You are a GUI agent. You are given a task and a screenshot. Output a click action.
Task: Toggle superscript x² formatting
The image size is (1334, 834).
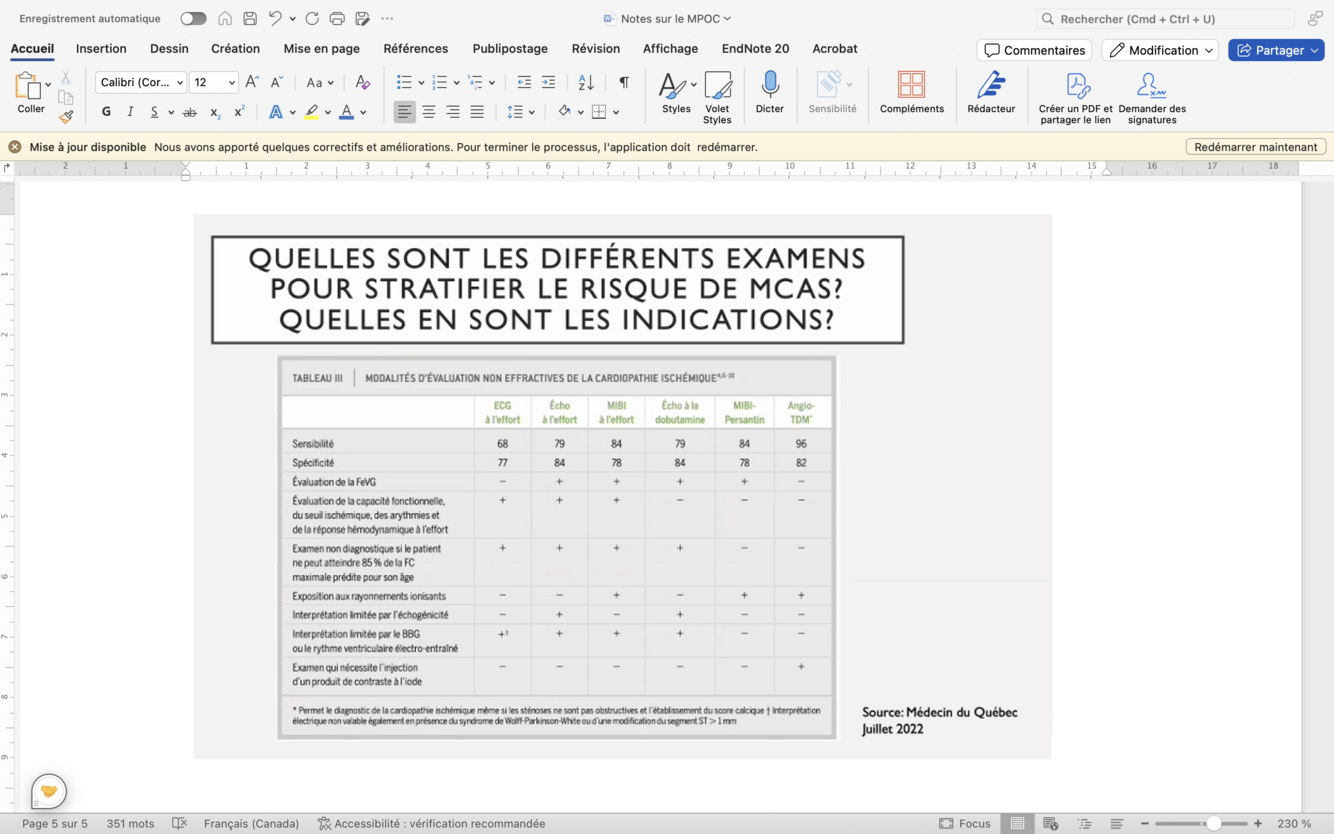[238, 112]
